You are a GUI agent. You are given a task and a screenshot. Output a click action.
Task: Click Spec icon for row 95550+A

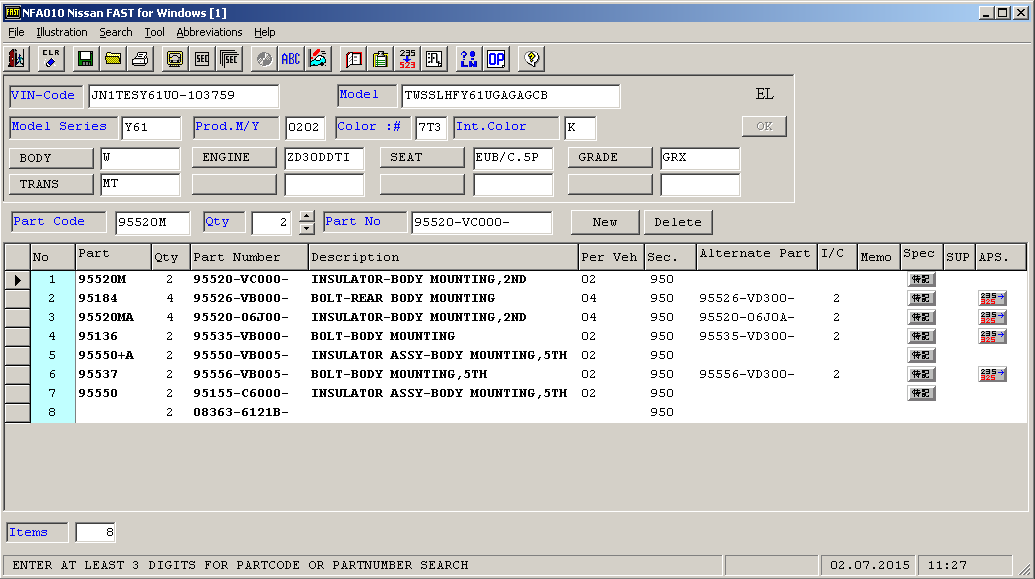[921, 355]
